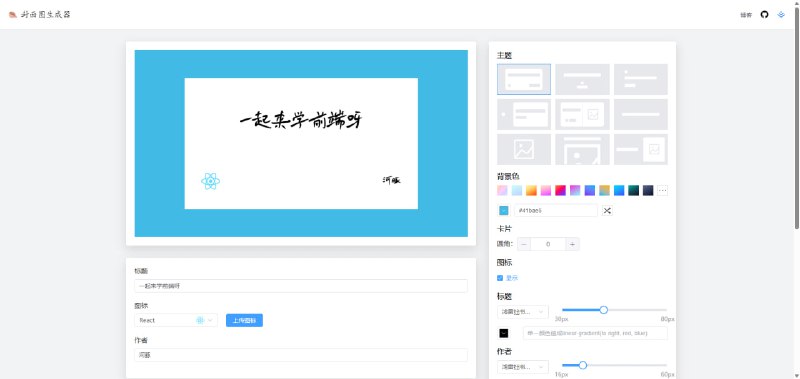Click the React logo in the cover preview
This screenshot has width=800, height=379.
click(210, 181)
